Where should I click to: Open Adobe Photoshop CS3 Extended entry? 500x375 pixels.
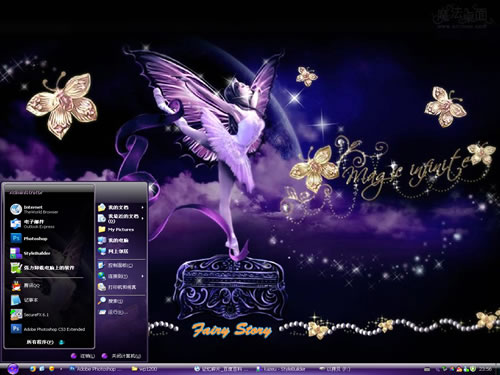[x=49, y=329]
